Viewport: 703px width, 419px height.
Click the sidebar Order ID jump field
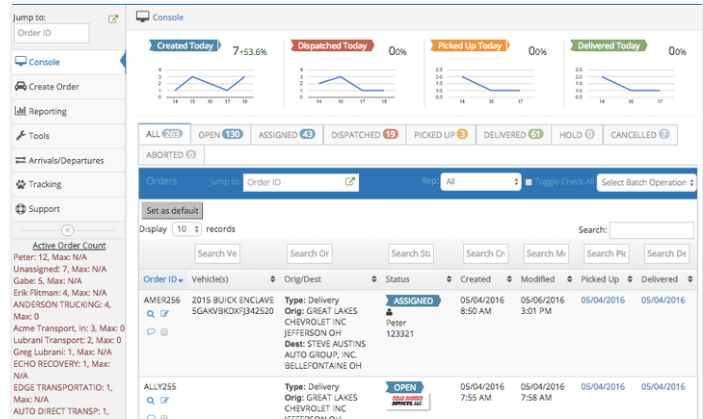[x=52, y=33]
